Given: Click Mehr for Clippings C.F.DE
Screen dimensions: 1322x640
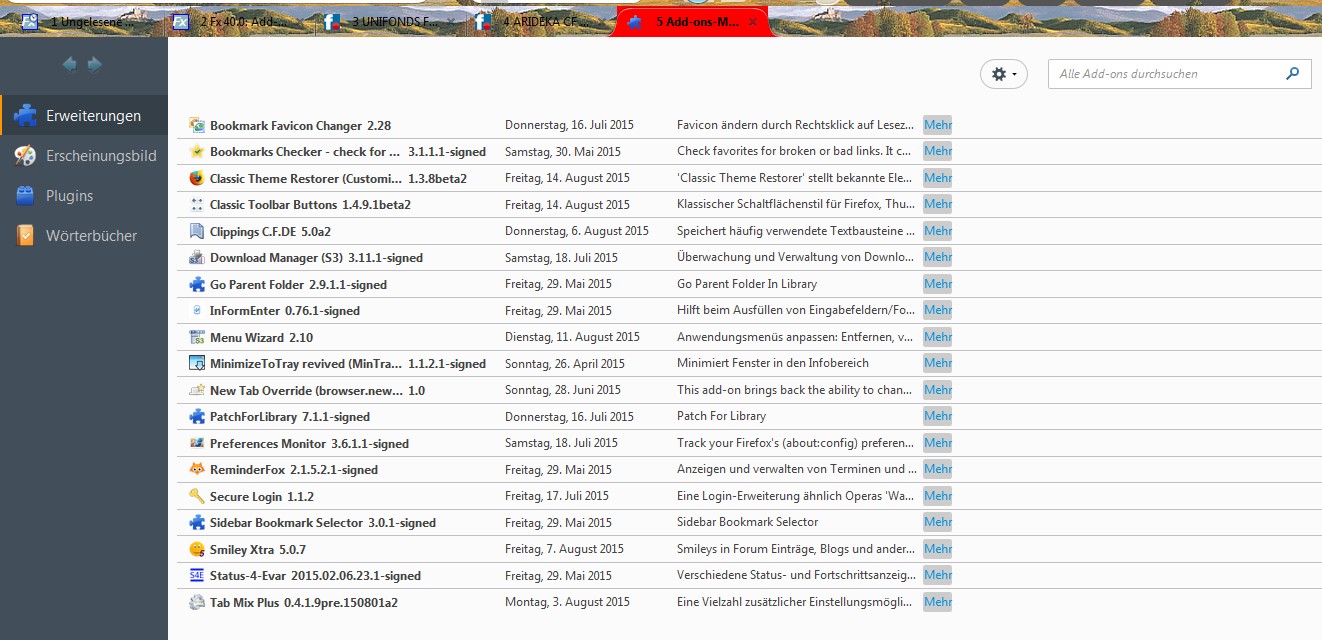Looking at the screenshot, I should pos(938,231).
